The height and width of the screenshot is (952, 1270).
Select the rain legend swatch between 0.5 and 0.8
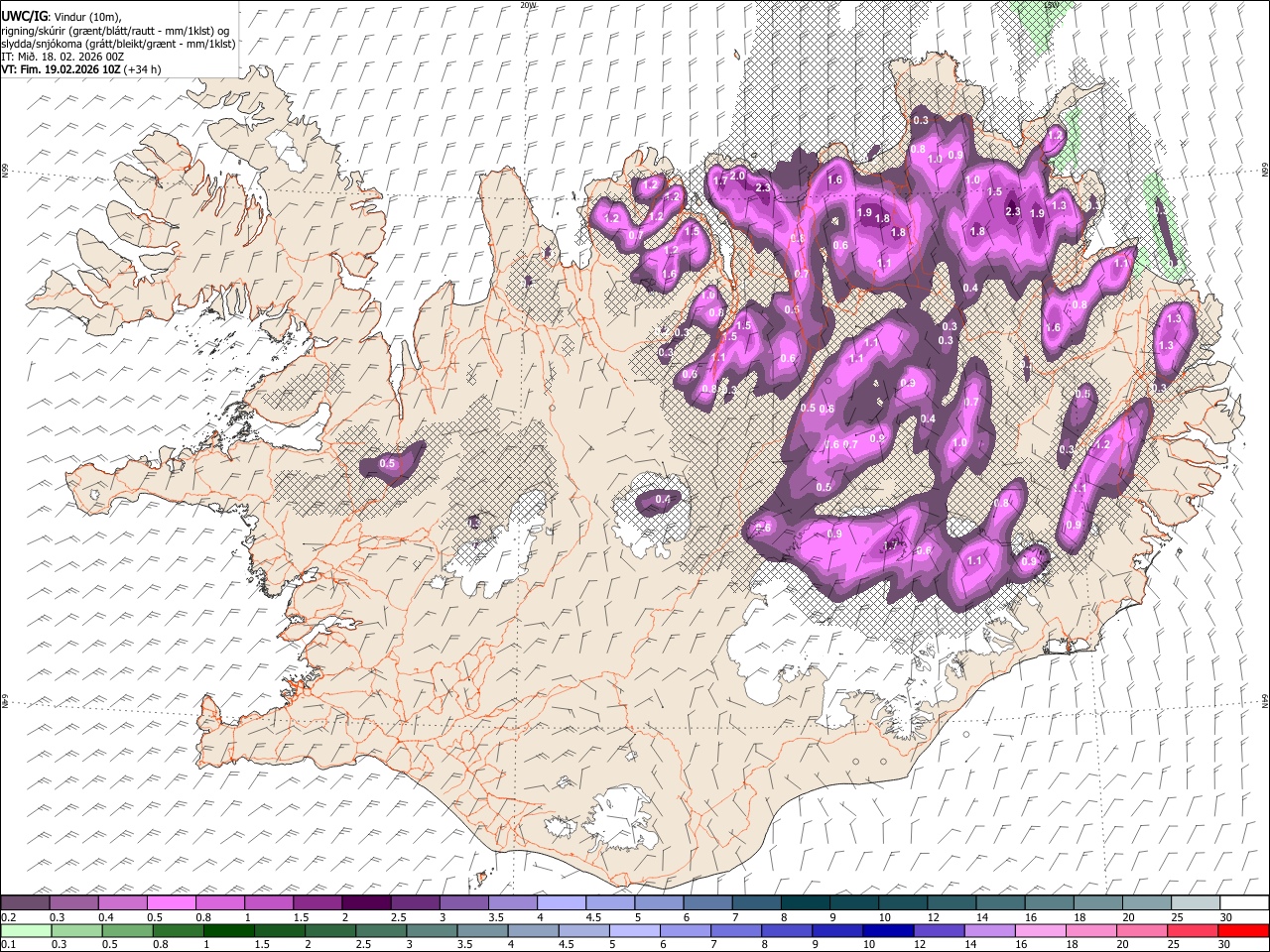click(x=127, y=930)
